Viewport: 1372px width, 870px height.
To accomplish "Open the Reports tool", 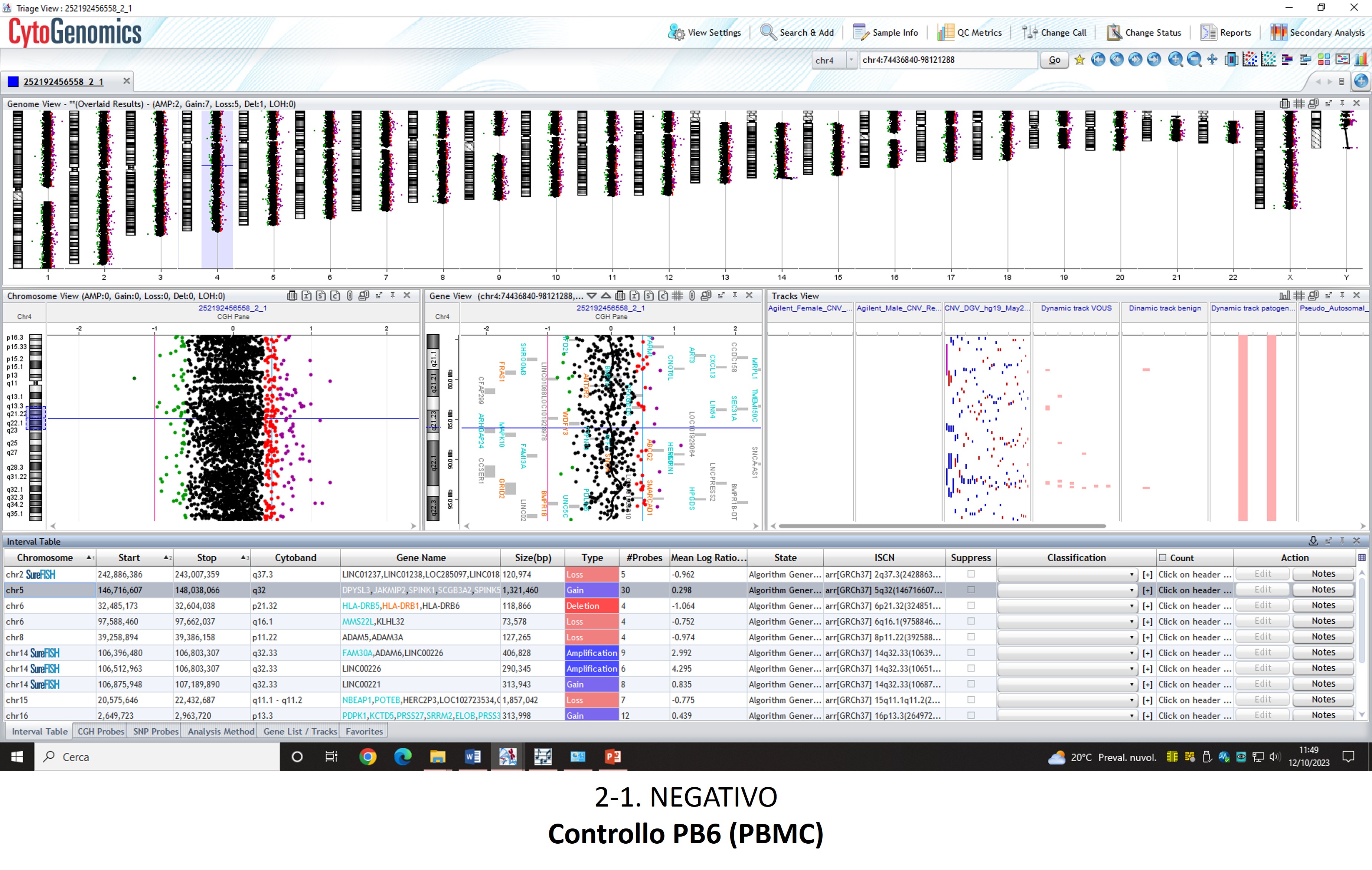I will coord(1226,32).
